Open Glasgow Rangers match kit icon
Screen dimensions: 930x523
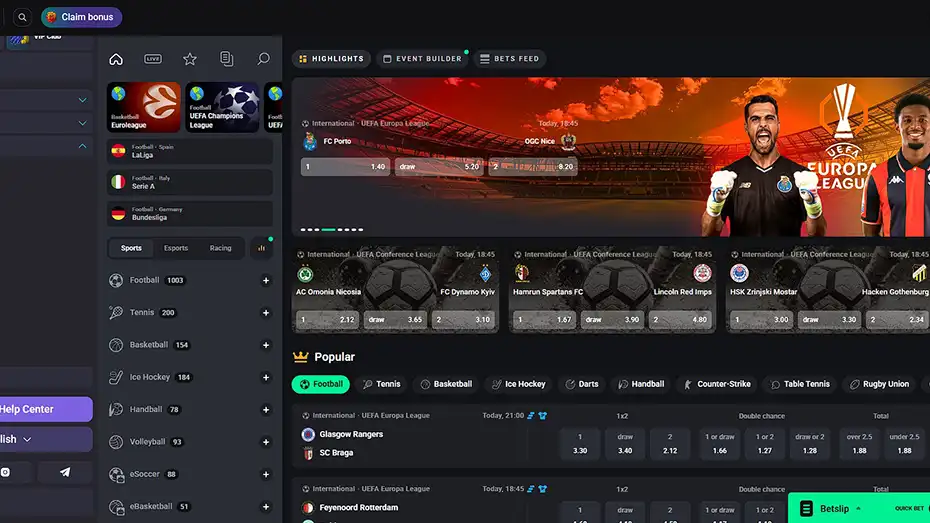pos(543,416)
